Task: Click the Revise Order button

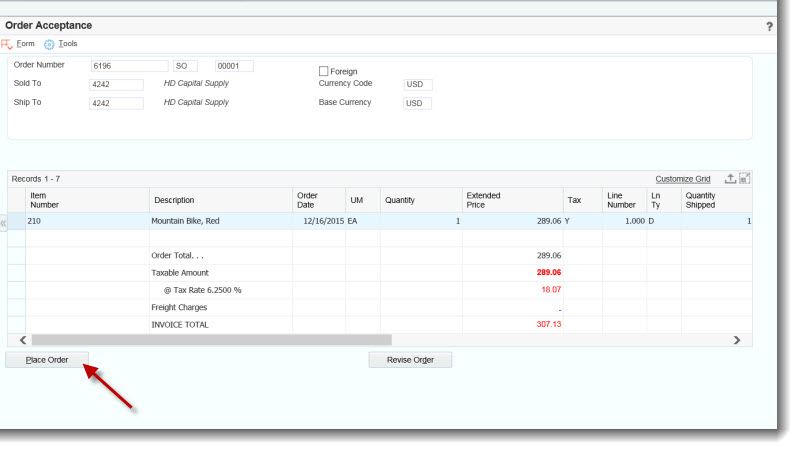Action: 410,360
